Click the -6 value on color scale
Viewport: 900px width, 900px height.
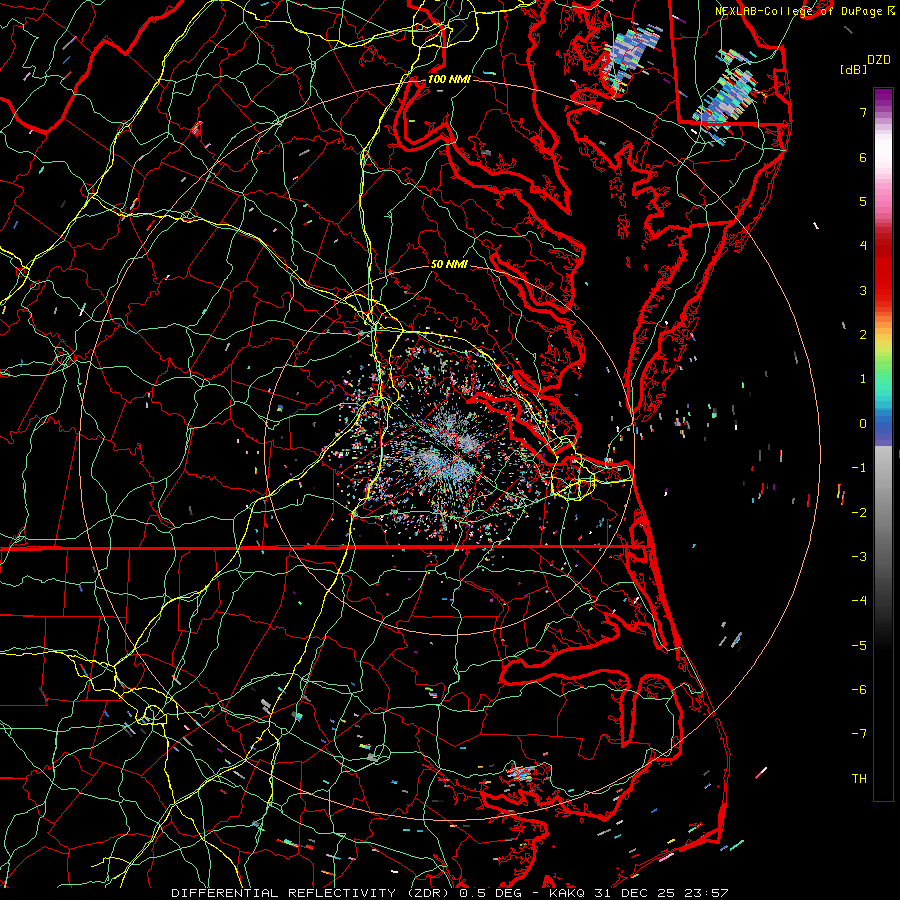point(859,690)
